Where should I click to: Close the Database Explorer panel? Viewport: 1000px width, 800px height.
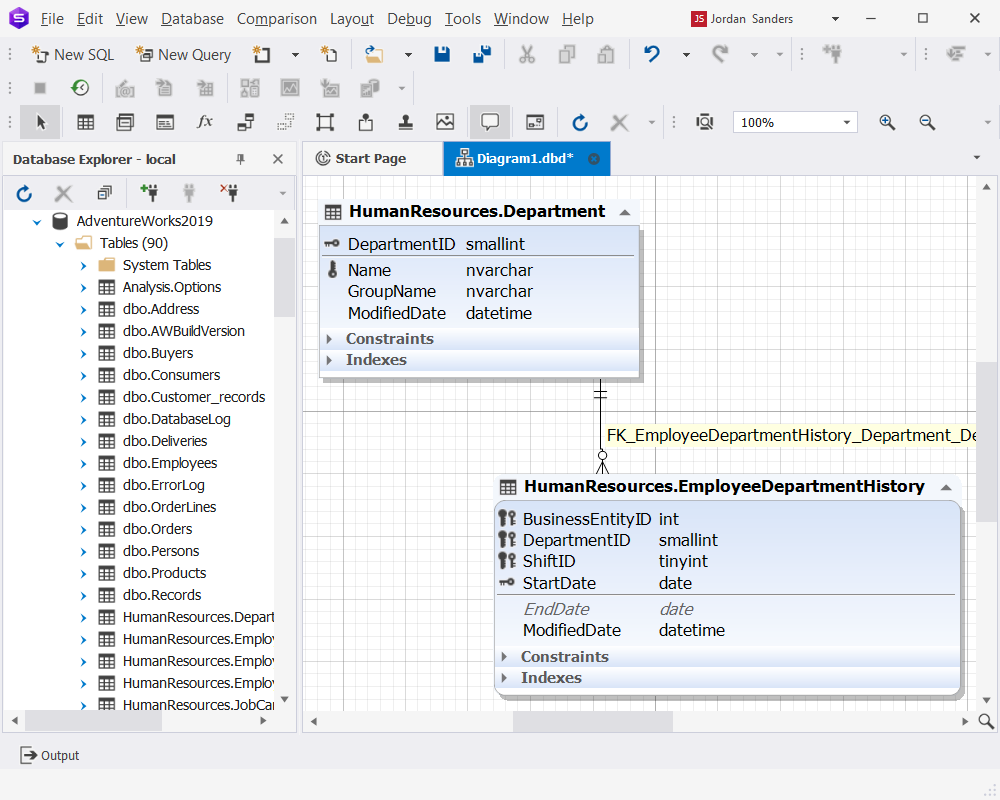(278, 159)
